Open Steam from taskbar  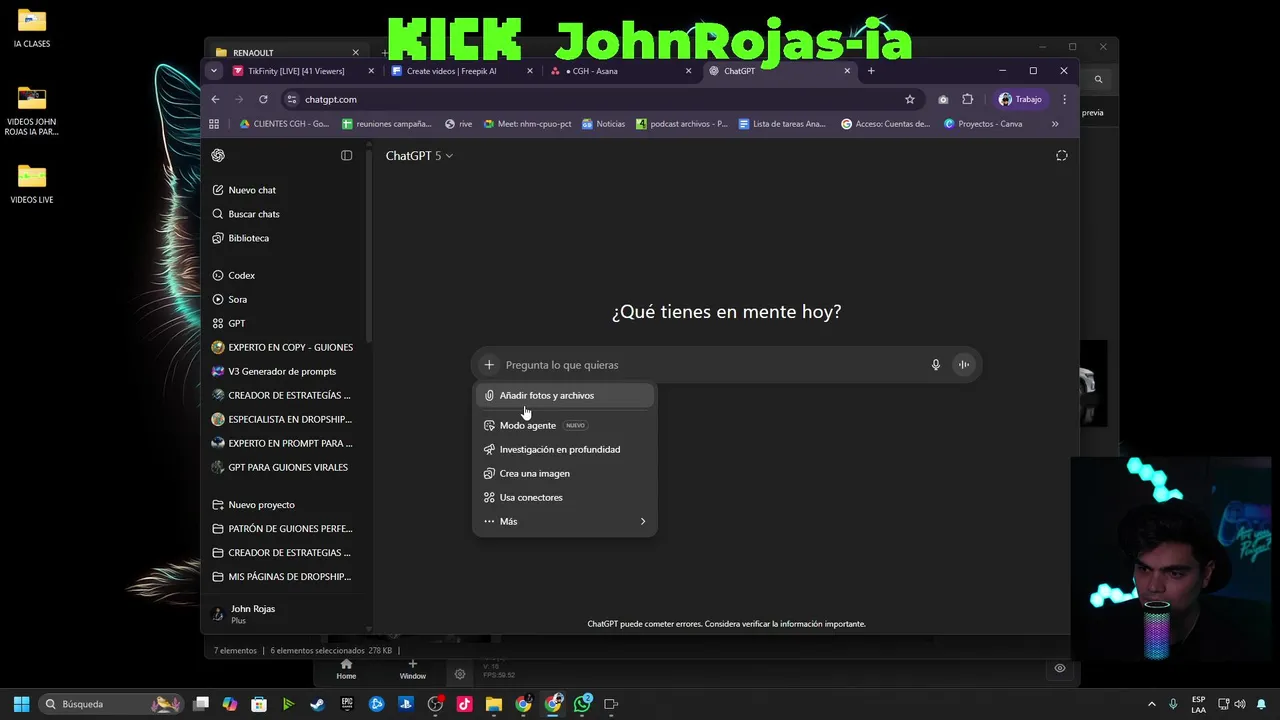[x=317, y=704]
